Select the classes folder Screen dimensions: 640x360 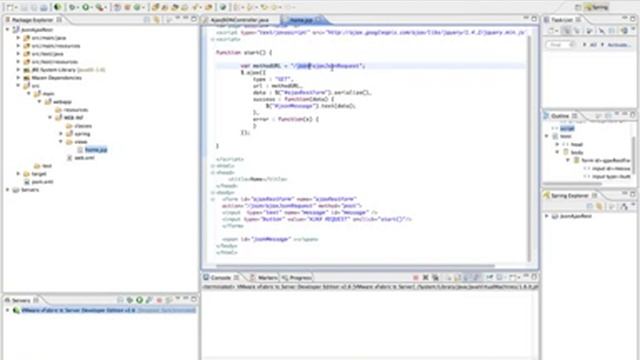point(83,126)
